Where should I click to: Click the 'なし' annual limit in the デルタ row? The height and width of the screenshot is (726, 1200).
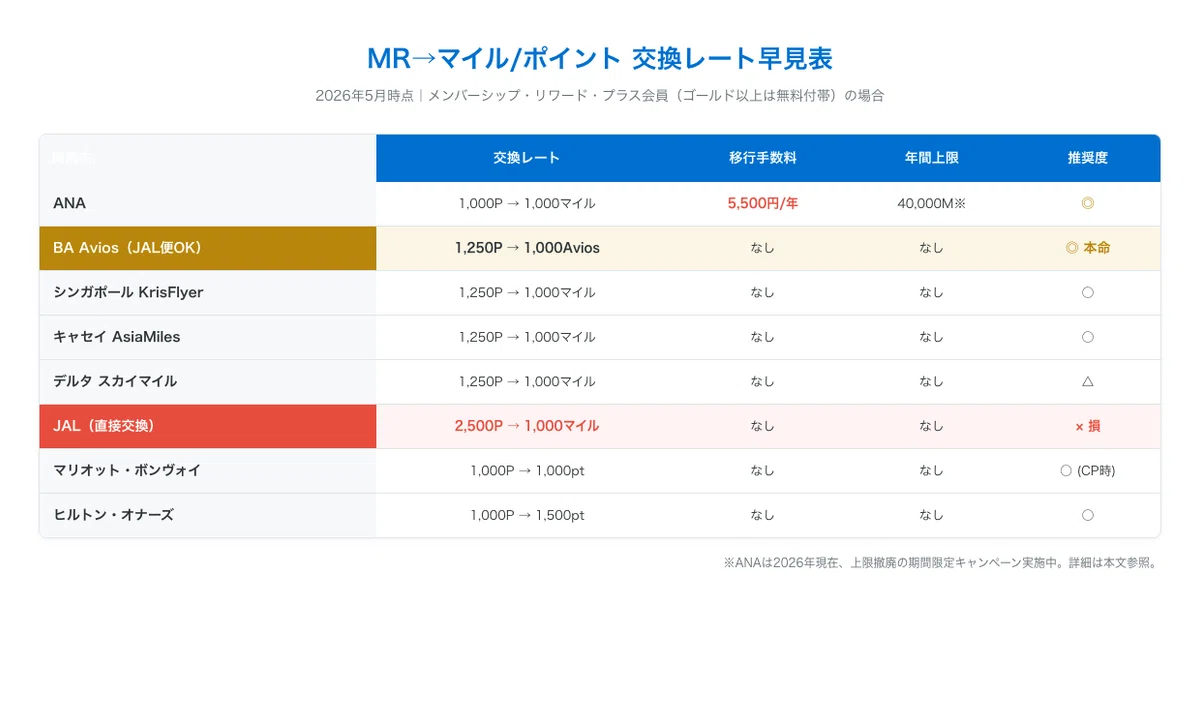pyautogui.click(x=932, y=381)
